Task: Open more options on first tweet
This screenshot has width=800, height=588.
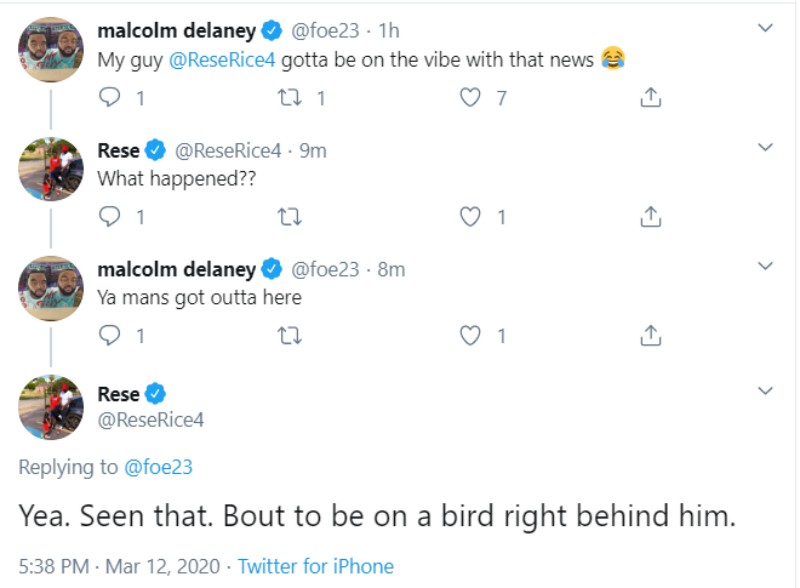Action: click(x=765, y=29)
